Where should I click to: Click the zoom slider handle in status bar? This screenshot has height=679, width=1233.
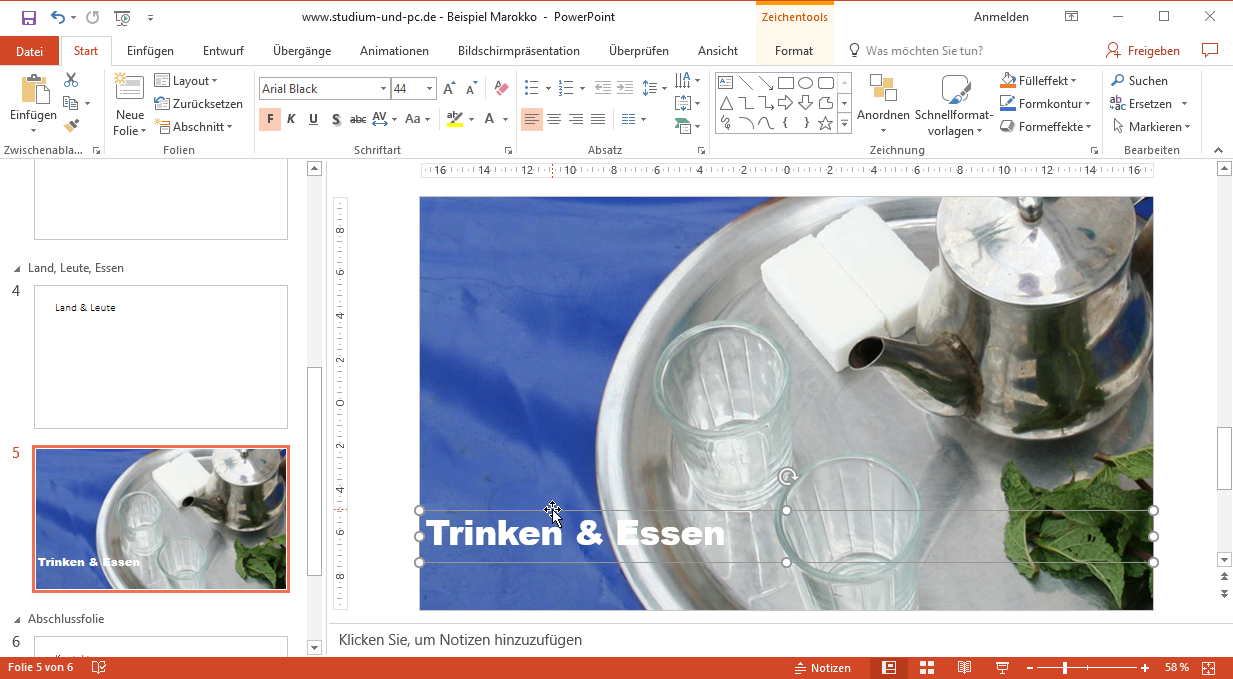click(1065, 668)
